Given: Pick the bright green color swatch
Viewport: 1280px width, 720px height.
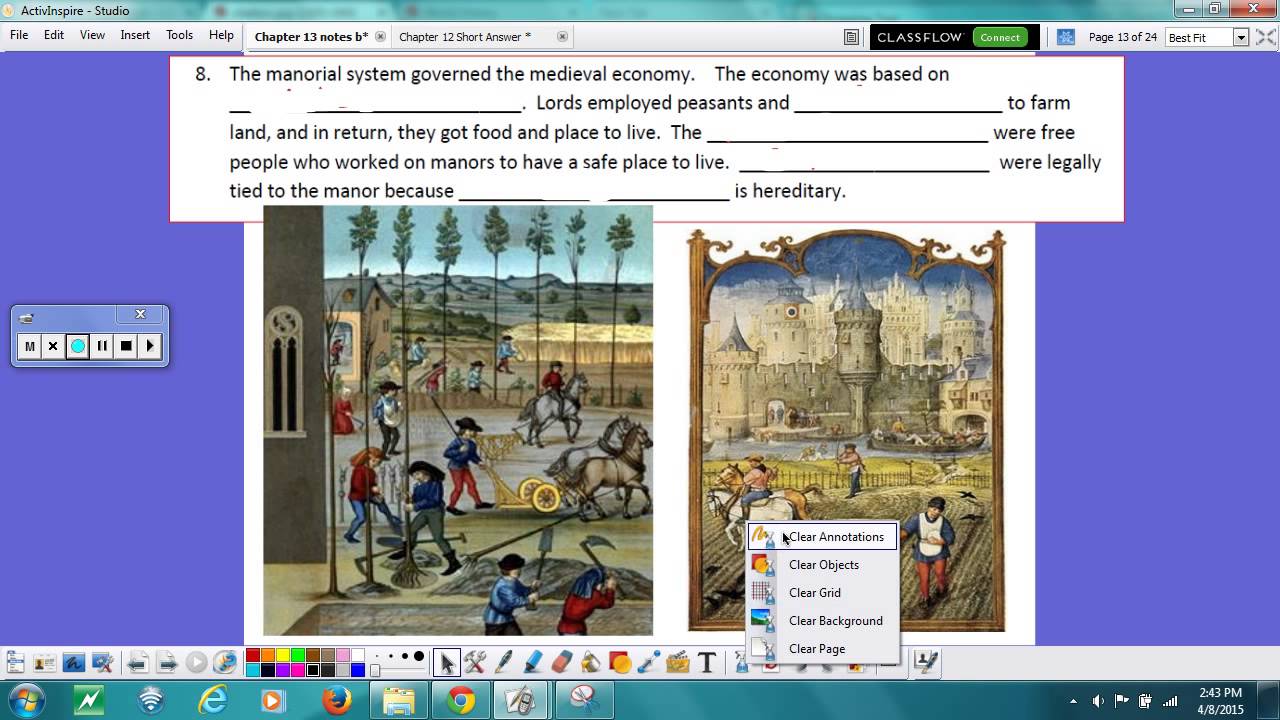Looking at the screenshot, I should coord(297,656).
